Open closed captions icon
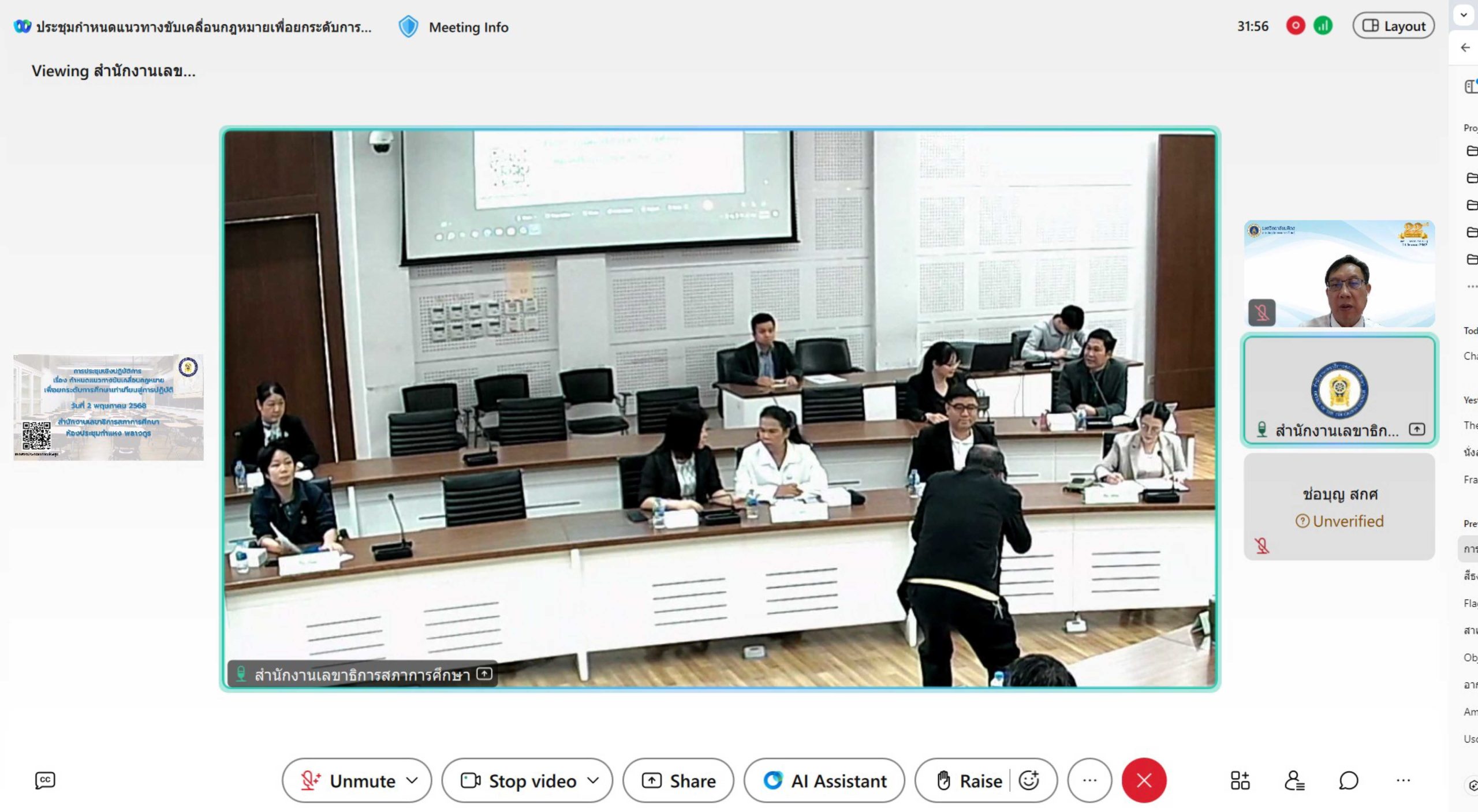Viewport: 1478px width, 812px height. click(45, 780)
